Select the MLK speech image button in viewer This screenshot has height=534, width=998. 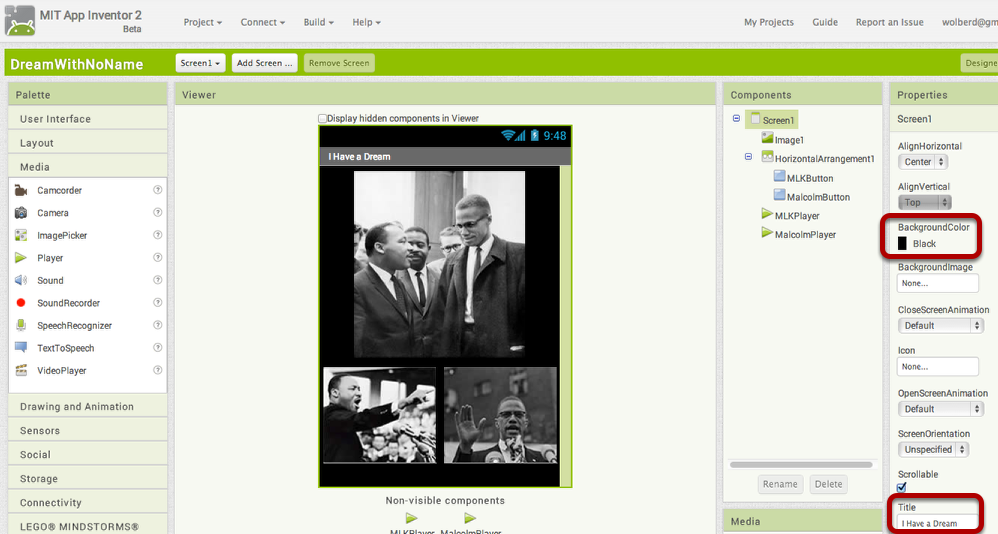[379, 415]
